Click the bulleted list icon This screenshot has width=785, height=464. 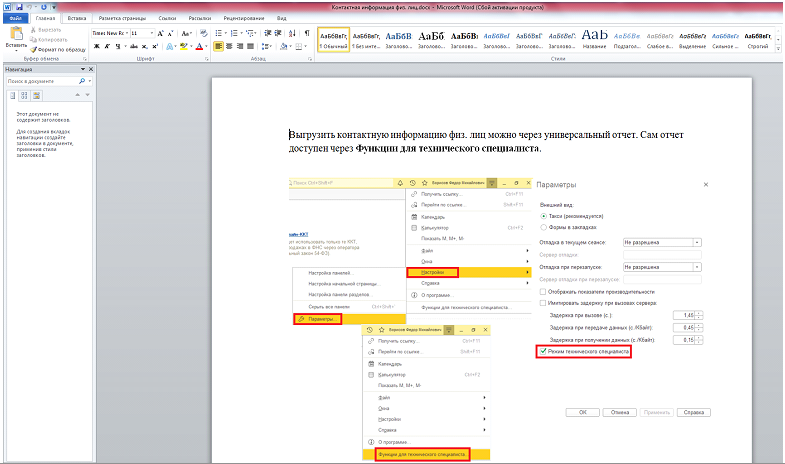click(218, 34)
